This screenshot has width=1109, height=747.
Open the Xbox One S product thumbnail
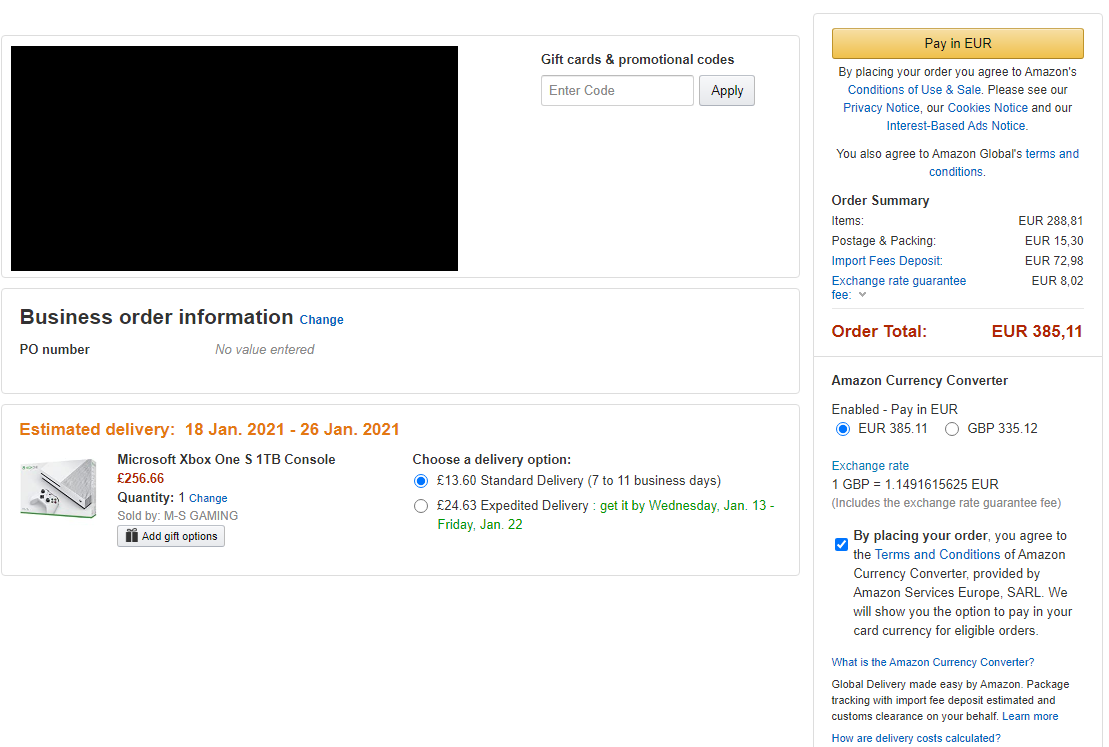[59, 488]
